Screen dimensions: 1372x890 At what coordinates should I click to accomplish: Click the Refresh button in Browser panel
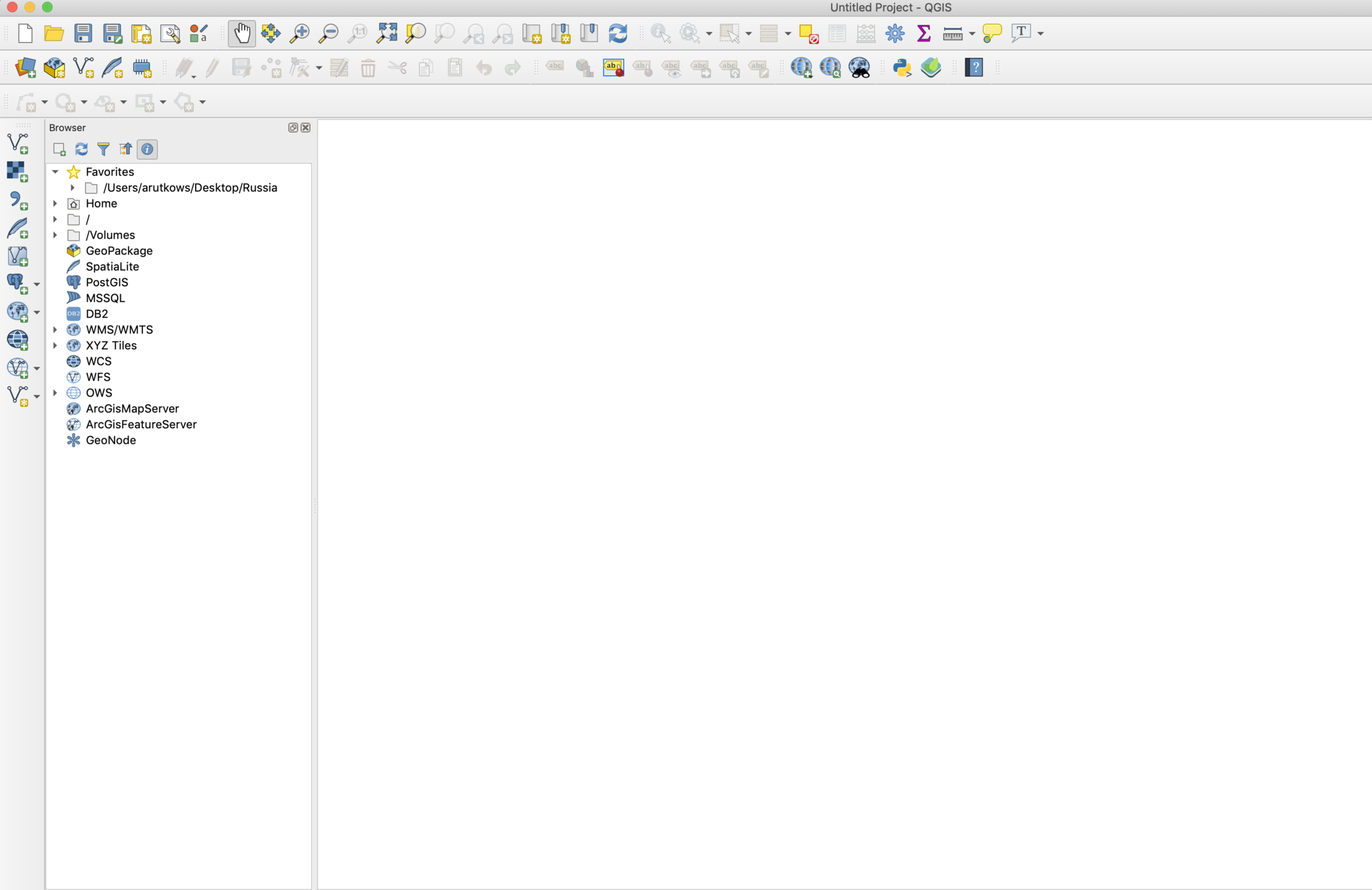tap(82, 150)
